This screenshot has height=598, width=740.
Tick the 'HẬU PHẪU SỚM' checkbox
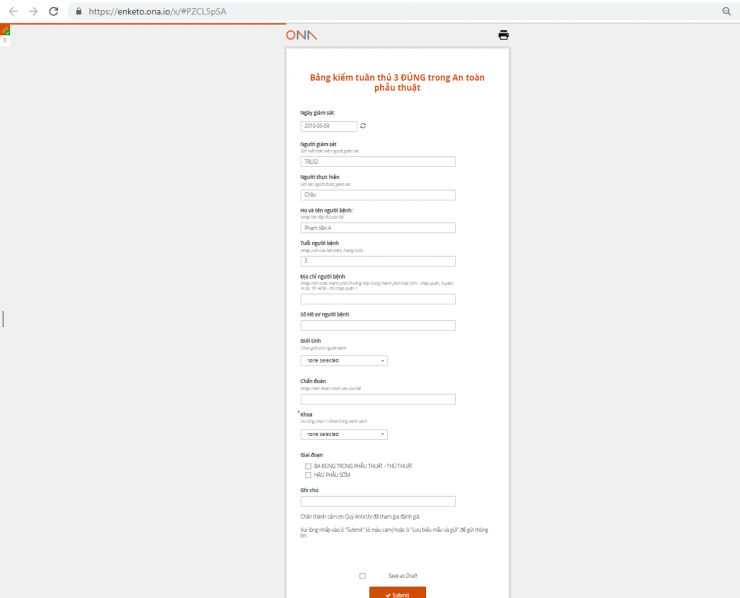(x=308, y=475)
